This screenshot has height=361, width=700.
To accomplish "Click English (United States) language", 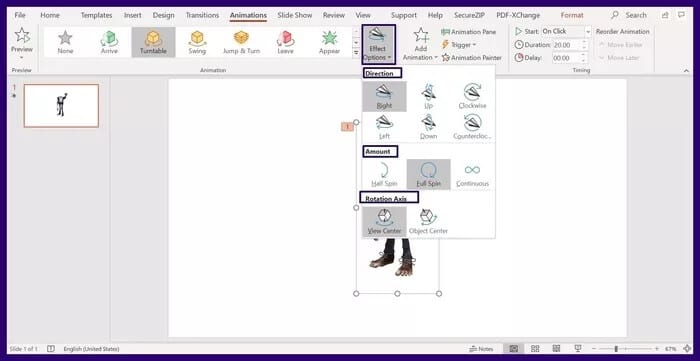I will pyautogui.click(x=92, y=349).
